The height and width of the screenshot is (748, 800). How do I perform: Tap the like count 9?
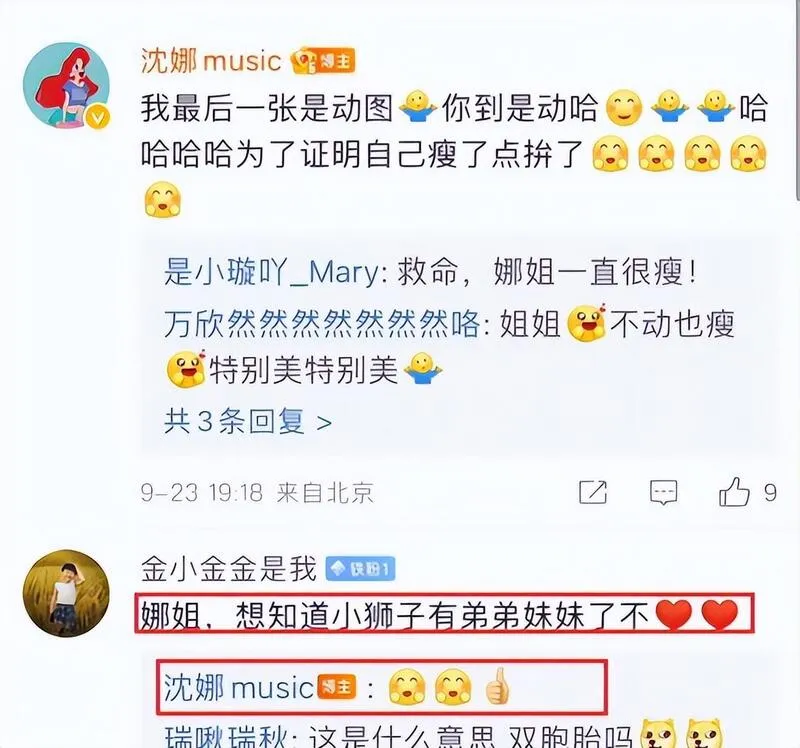(770, 493)
